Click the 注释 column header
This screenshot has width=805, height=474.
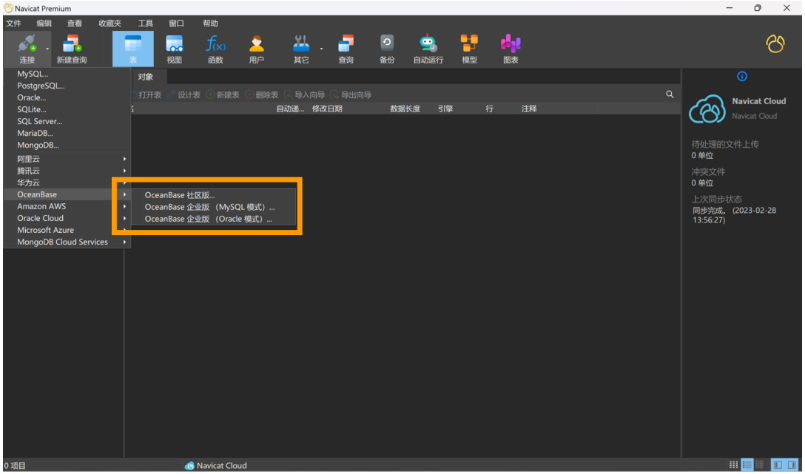point(529,109)
